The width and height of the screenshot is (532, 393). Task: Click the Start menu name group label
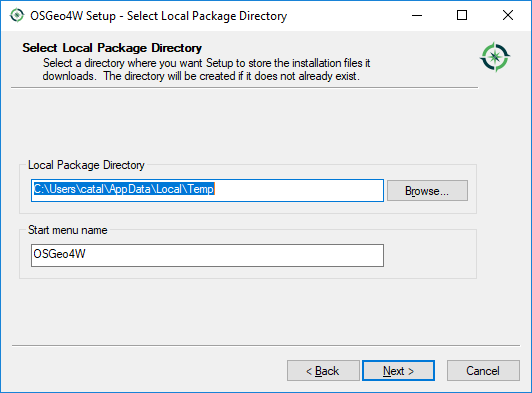coord(68,230)
